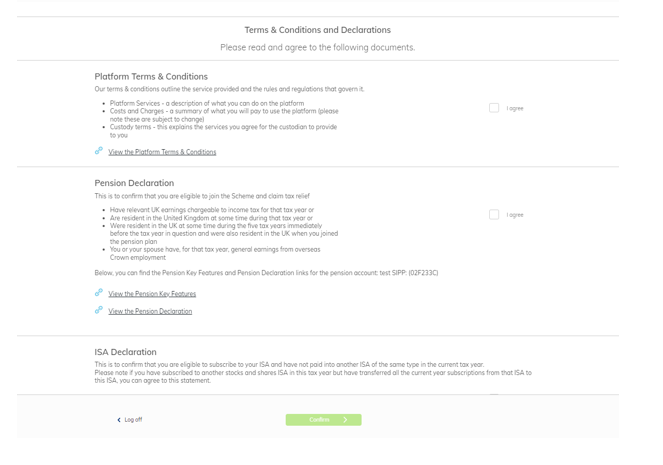Click the link icon beside Pension Declaration link

pos(99,310)
